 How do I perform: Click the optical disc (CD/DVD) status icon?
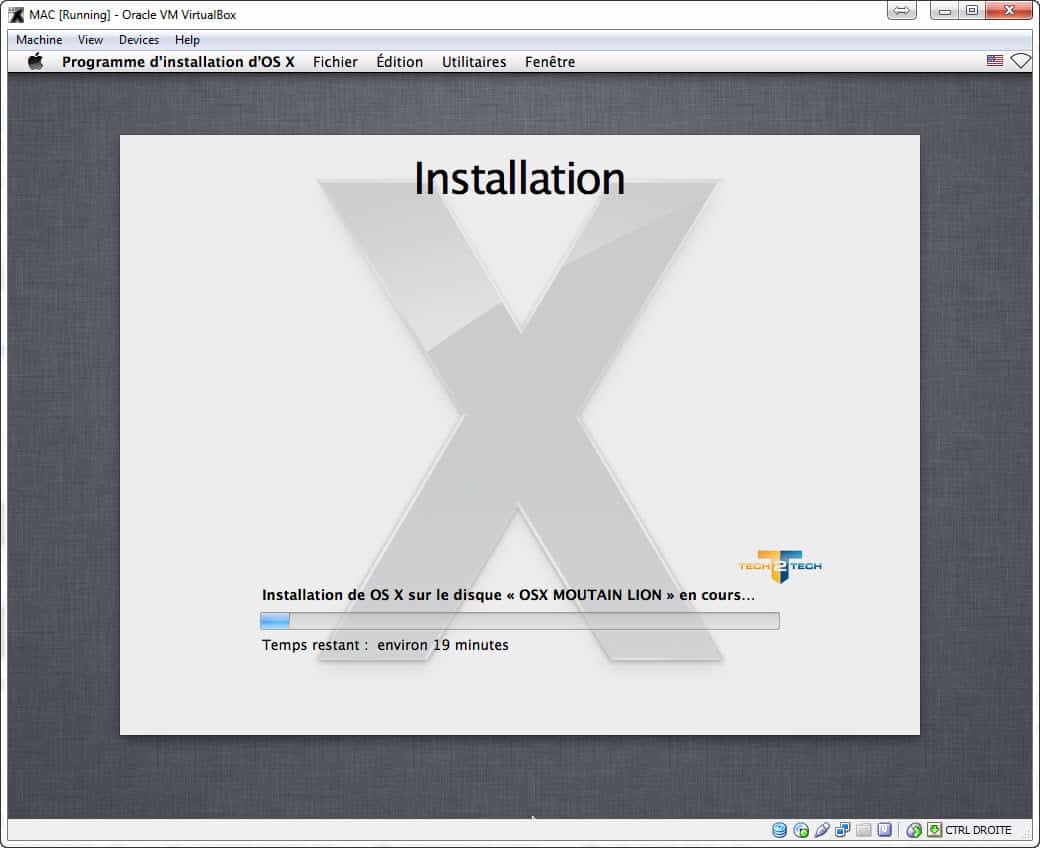(801, 830)
